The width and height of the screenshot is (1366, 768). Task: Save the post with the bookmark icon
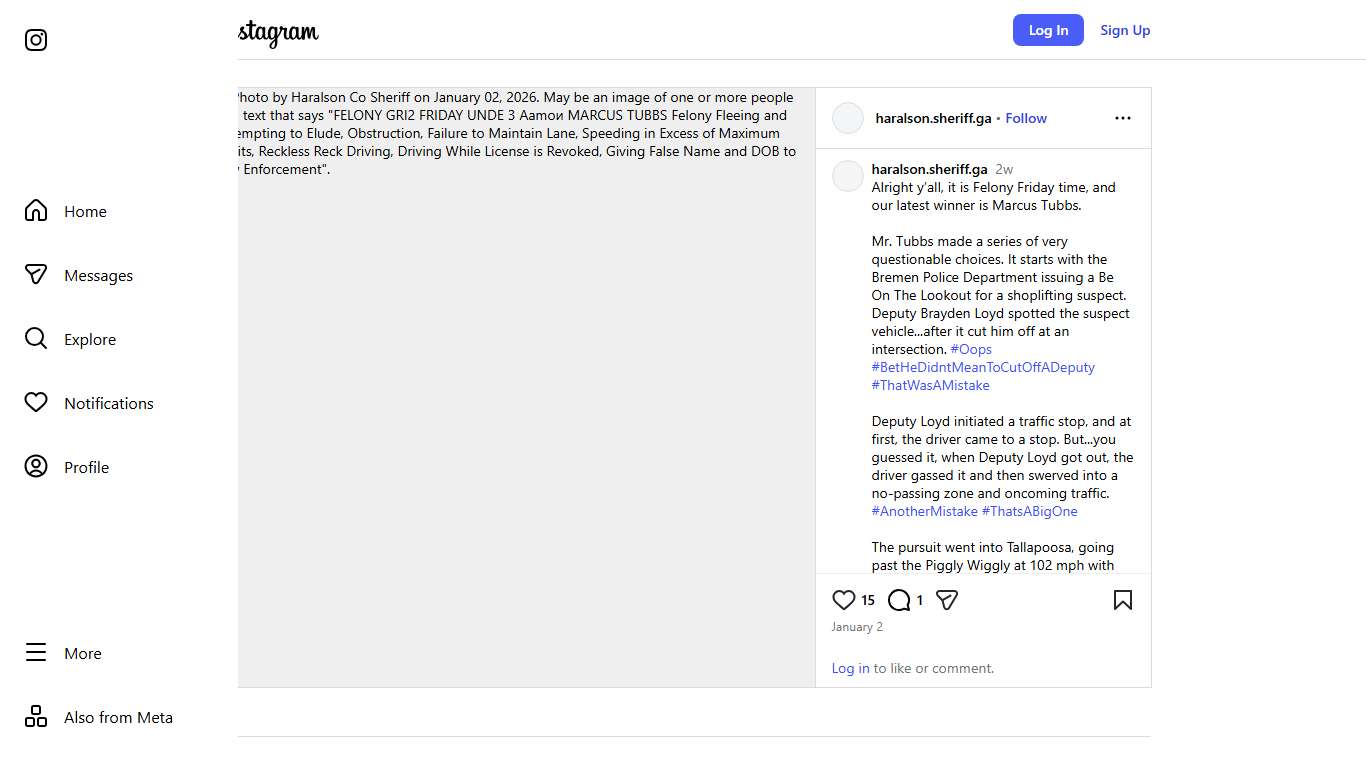point(1123,600)
